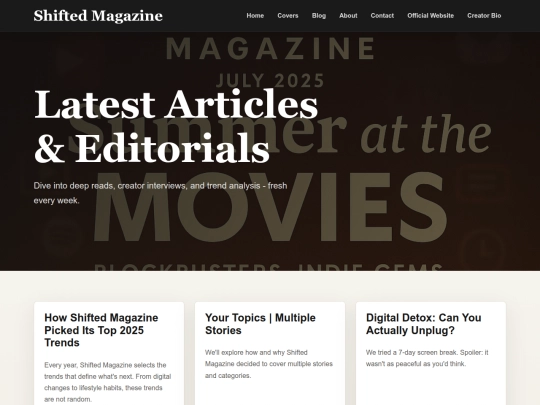Navigate to the About page
Viewport: 540px width, 405px height.
[348, 15]
